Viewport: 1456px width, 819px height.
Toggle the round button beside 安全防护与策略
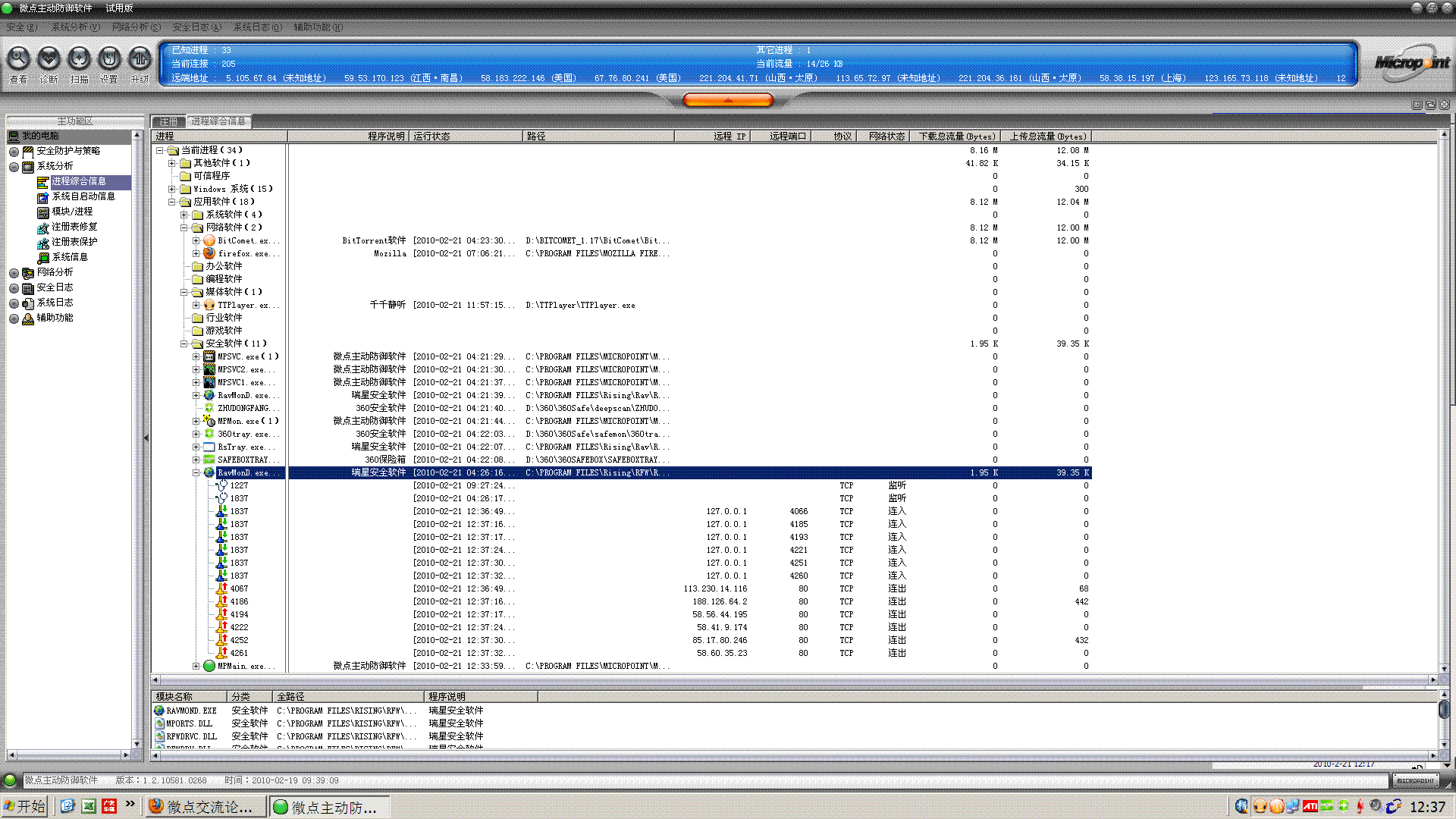pyautogui.click(x=14, y=152)
